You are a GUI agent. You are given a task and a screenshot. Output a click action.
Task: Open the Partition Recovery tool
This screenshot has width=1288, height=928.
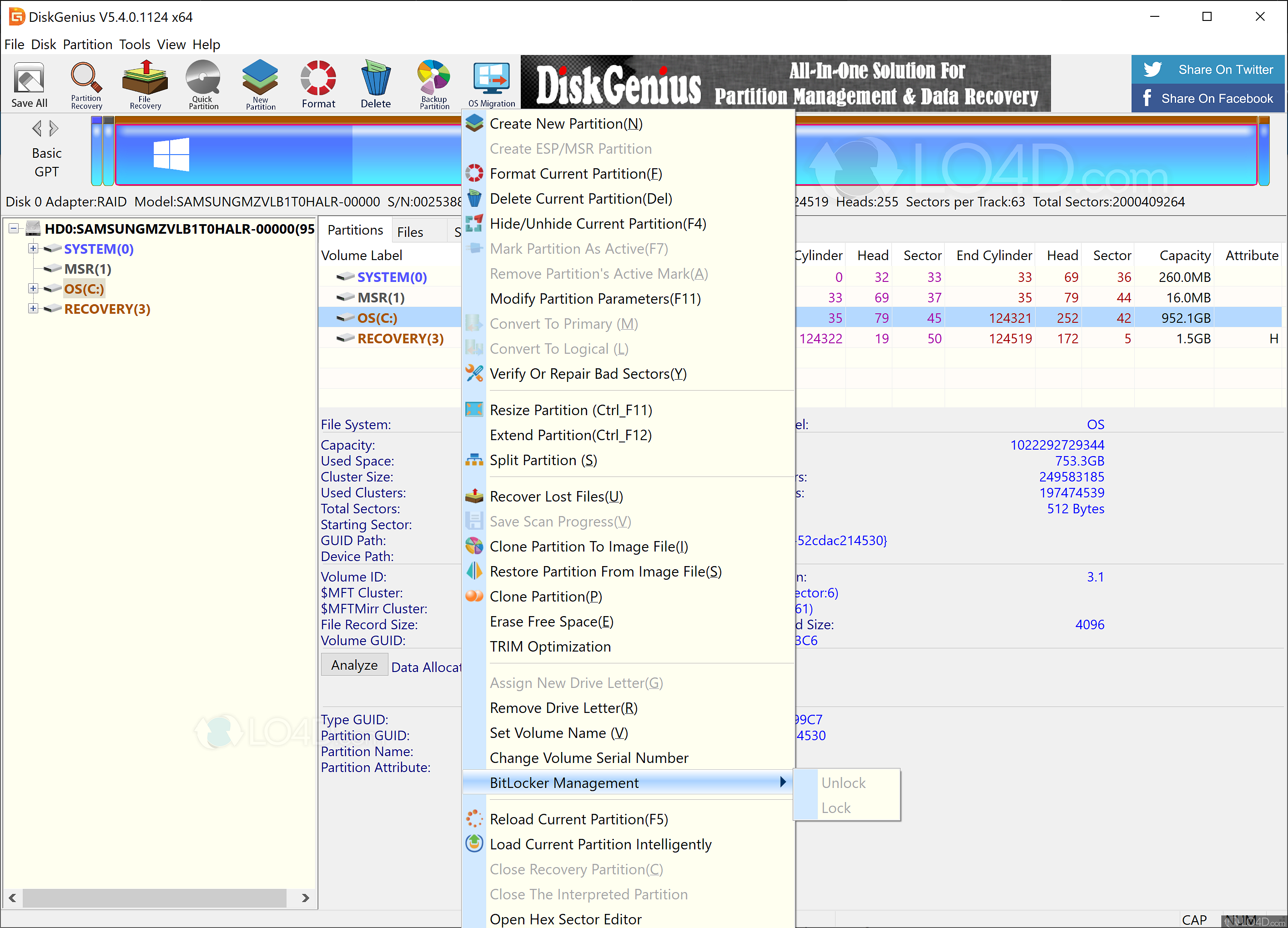[86, 85]
